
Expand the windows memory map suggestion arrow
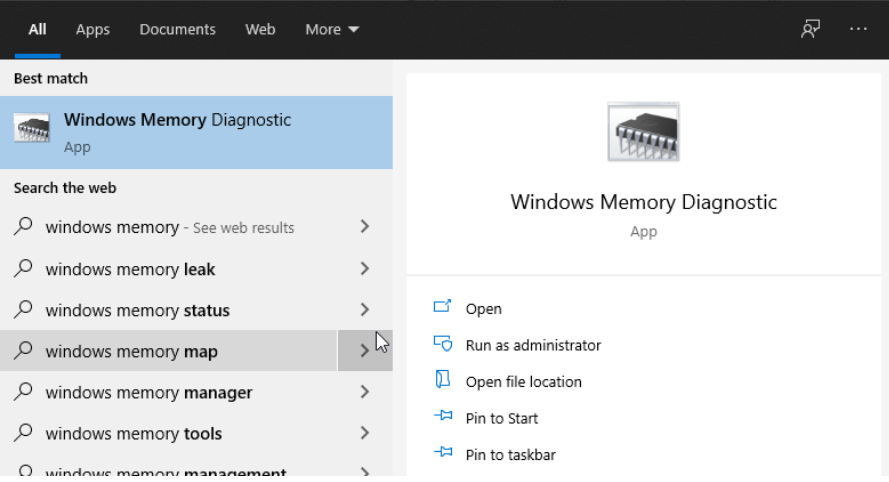tap(364, 351)
